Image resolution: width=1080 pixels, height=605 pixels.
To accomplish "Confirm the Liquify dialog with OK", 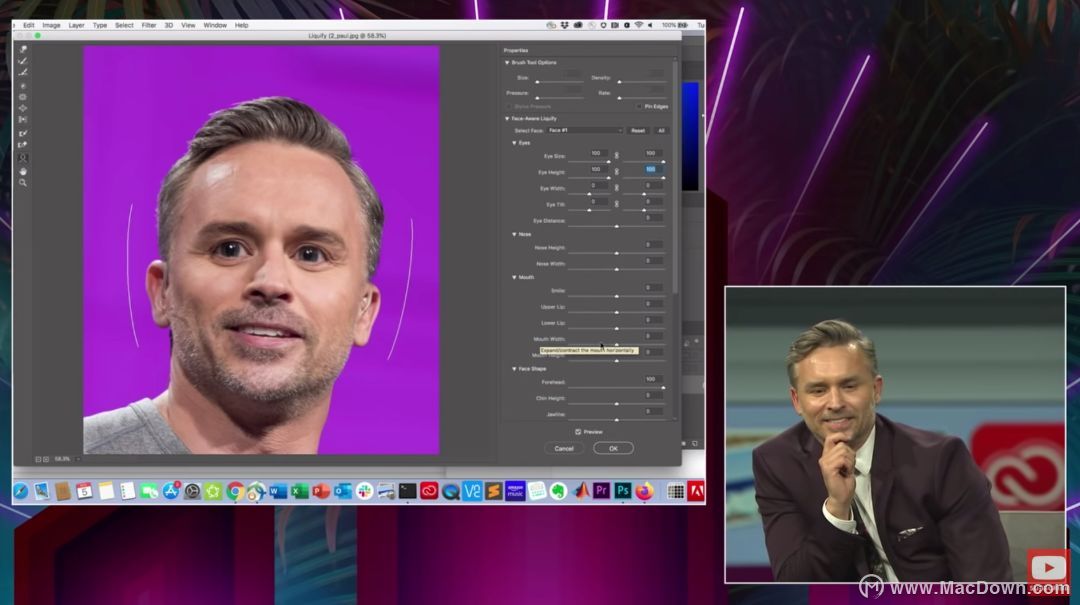I will 613,449.
